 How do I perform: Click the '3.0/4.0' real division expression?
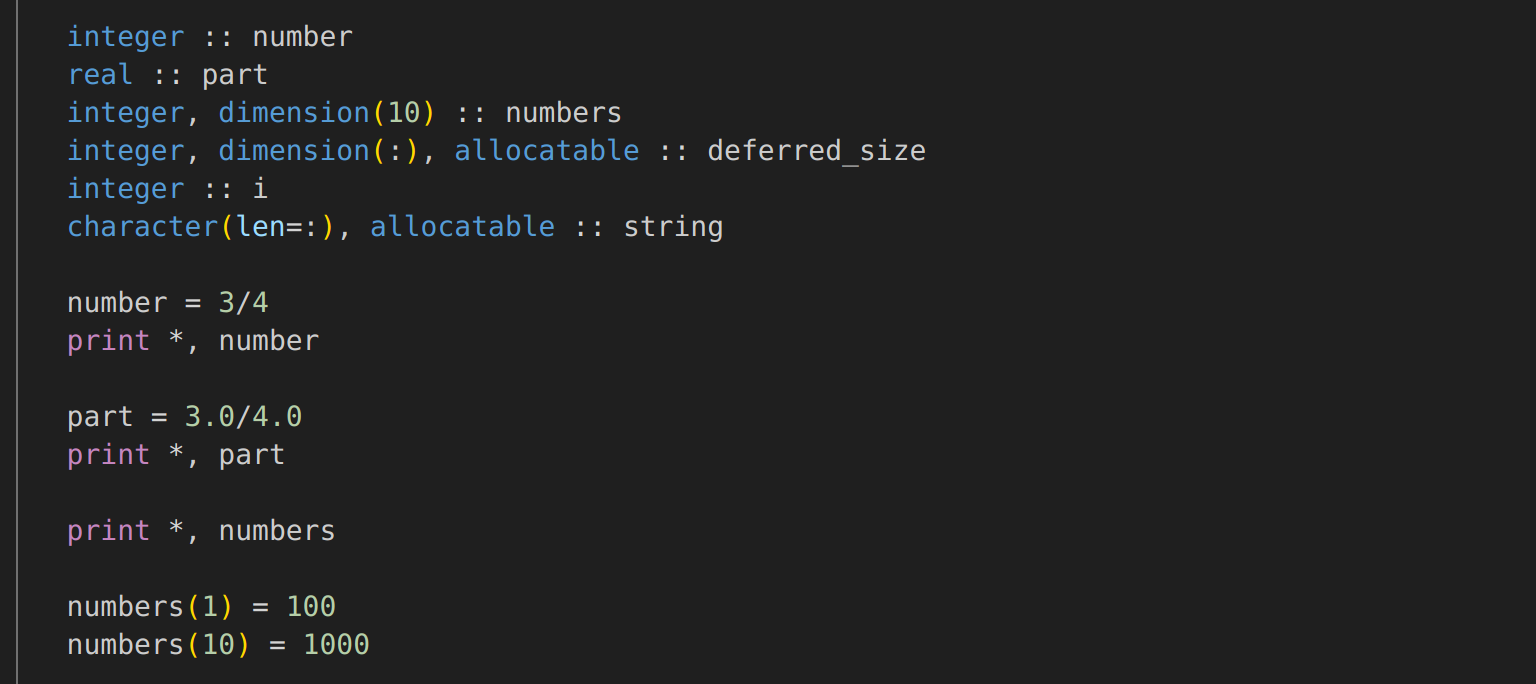243,417
